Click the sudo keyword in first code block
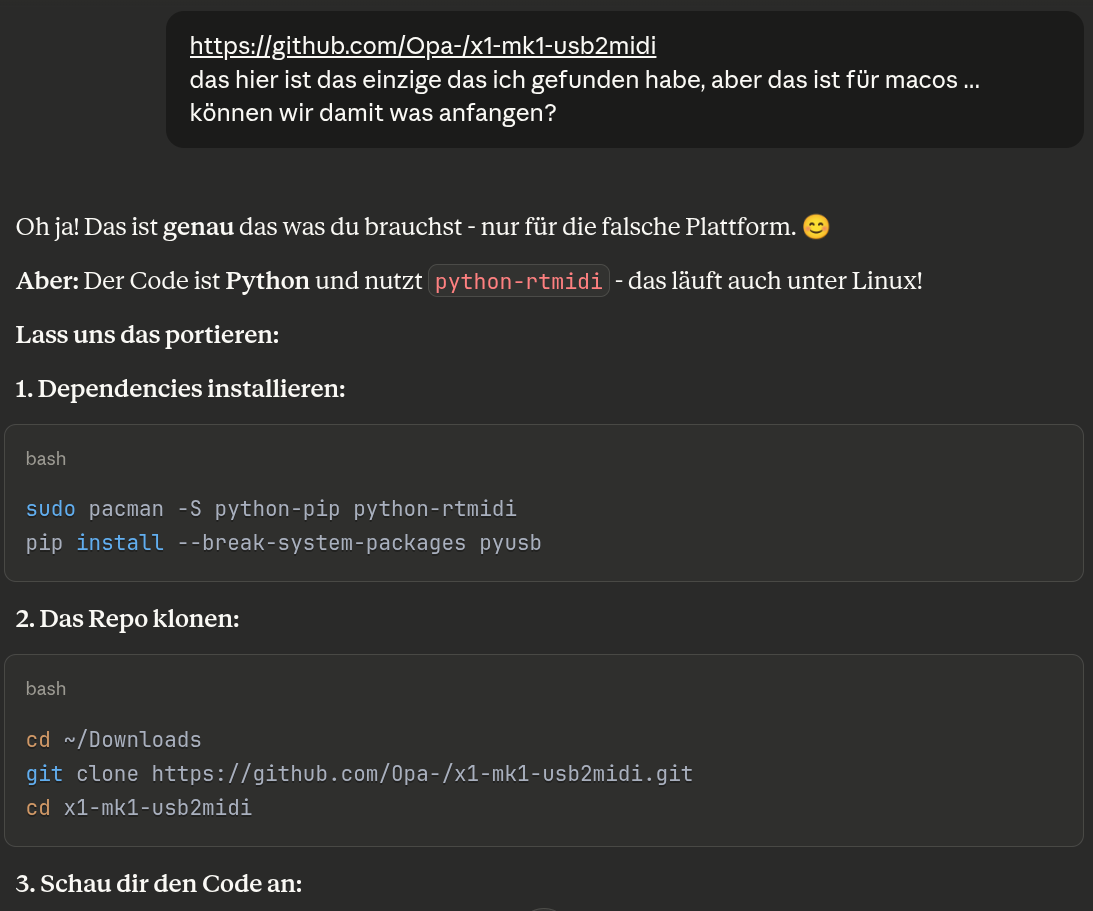Screen dimensions: 1093x911 [50, 509]
